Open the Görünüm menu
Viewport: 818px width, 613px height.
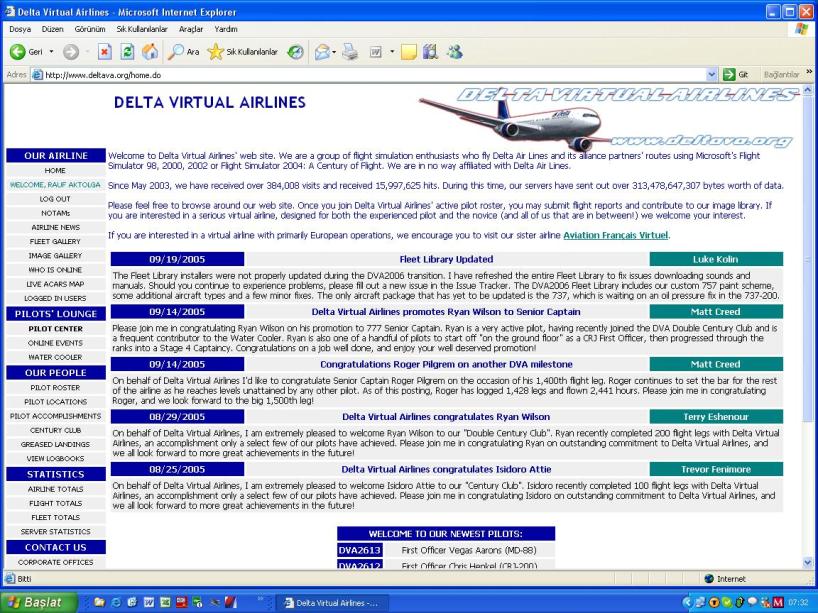[x=90, y=29]
